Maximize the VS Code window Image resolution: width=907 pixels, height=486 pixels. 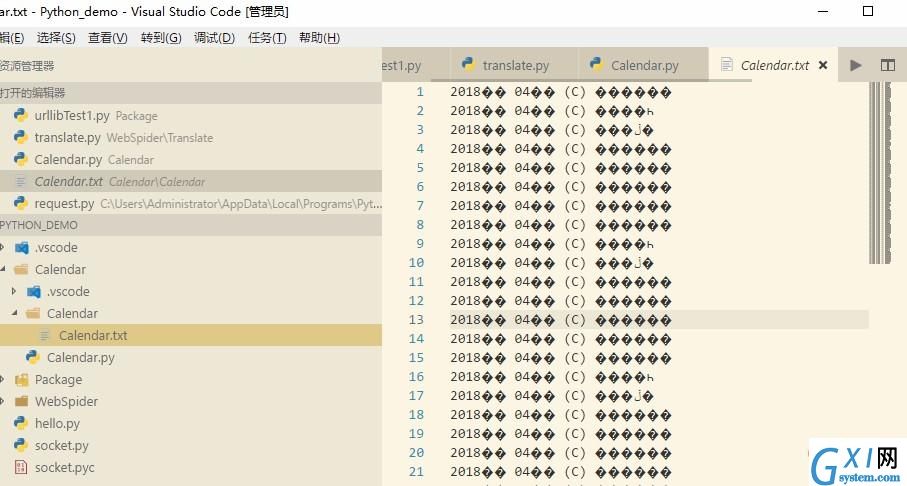(x=868, y=11)
